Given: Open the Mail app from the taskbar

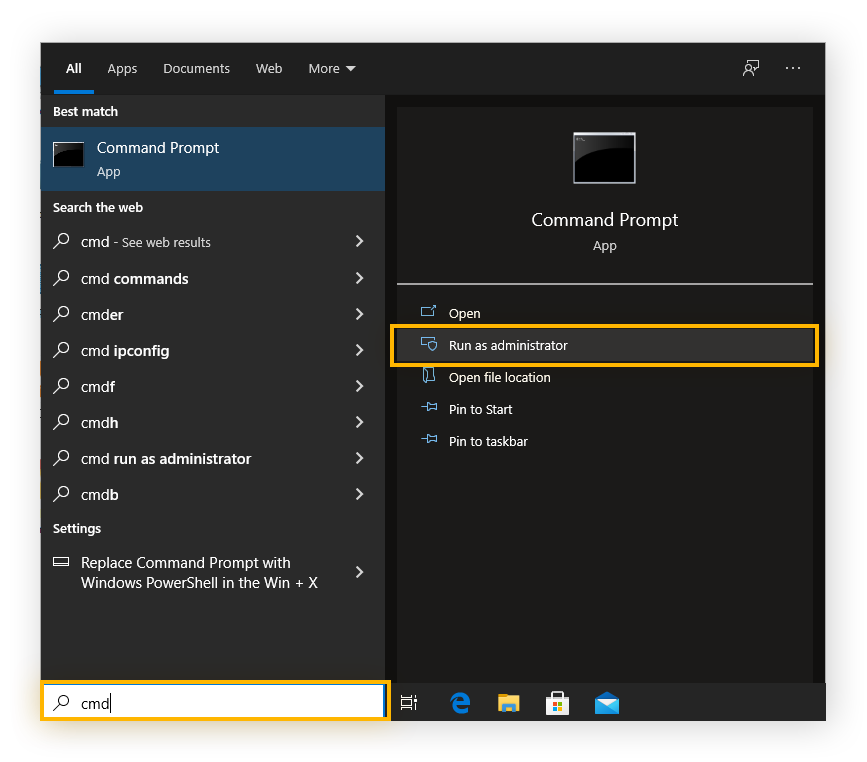Looking at the screenshot, I should (606, 703).
